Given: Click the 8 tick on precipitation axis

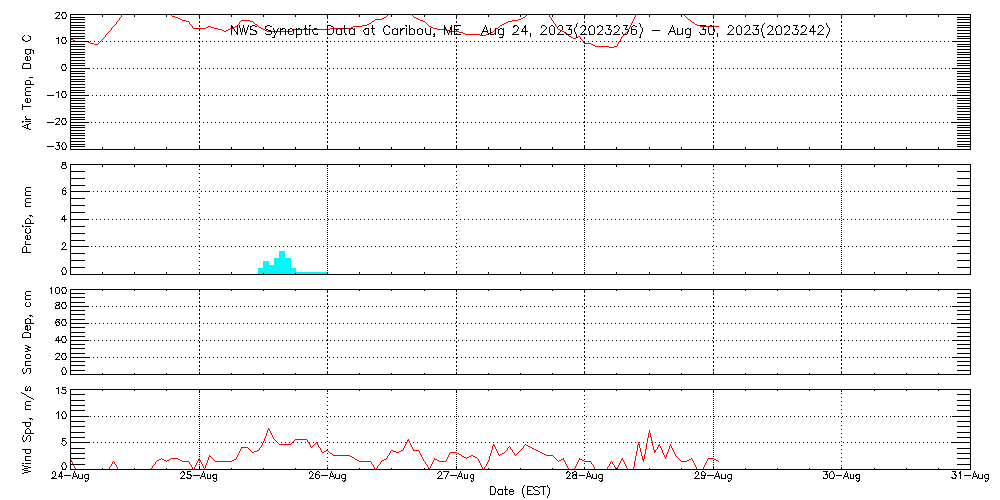Looking at the screenshot, I should (x=62, y=165).
